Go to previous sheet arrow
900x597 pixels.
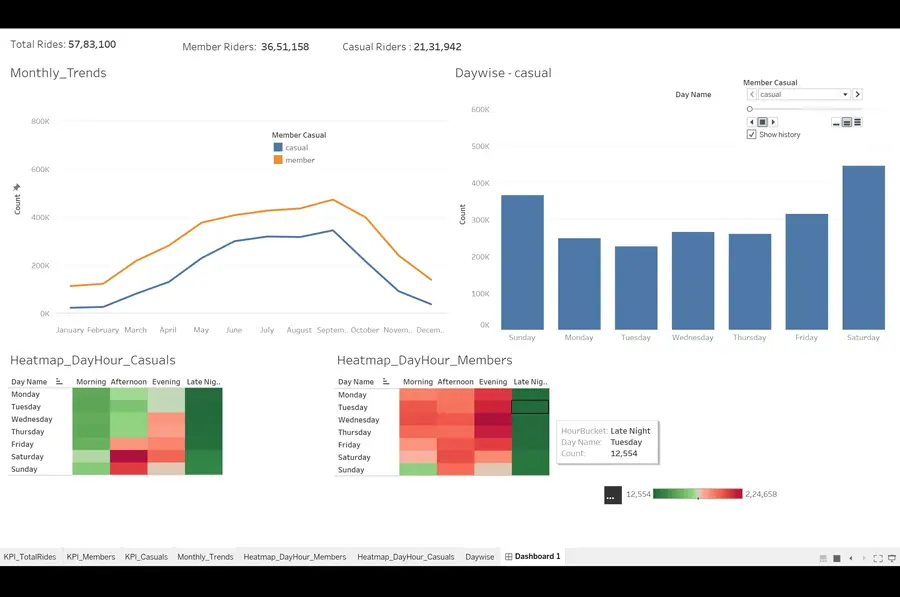(851, 558)
